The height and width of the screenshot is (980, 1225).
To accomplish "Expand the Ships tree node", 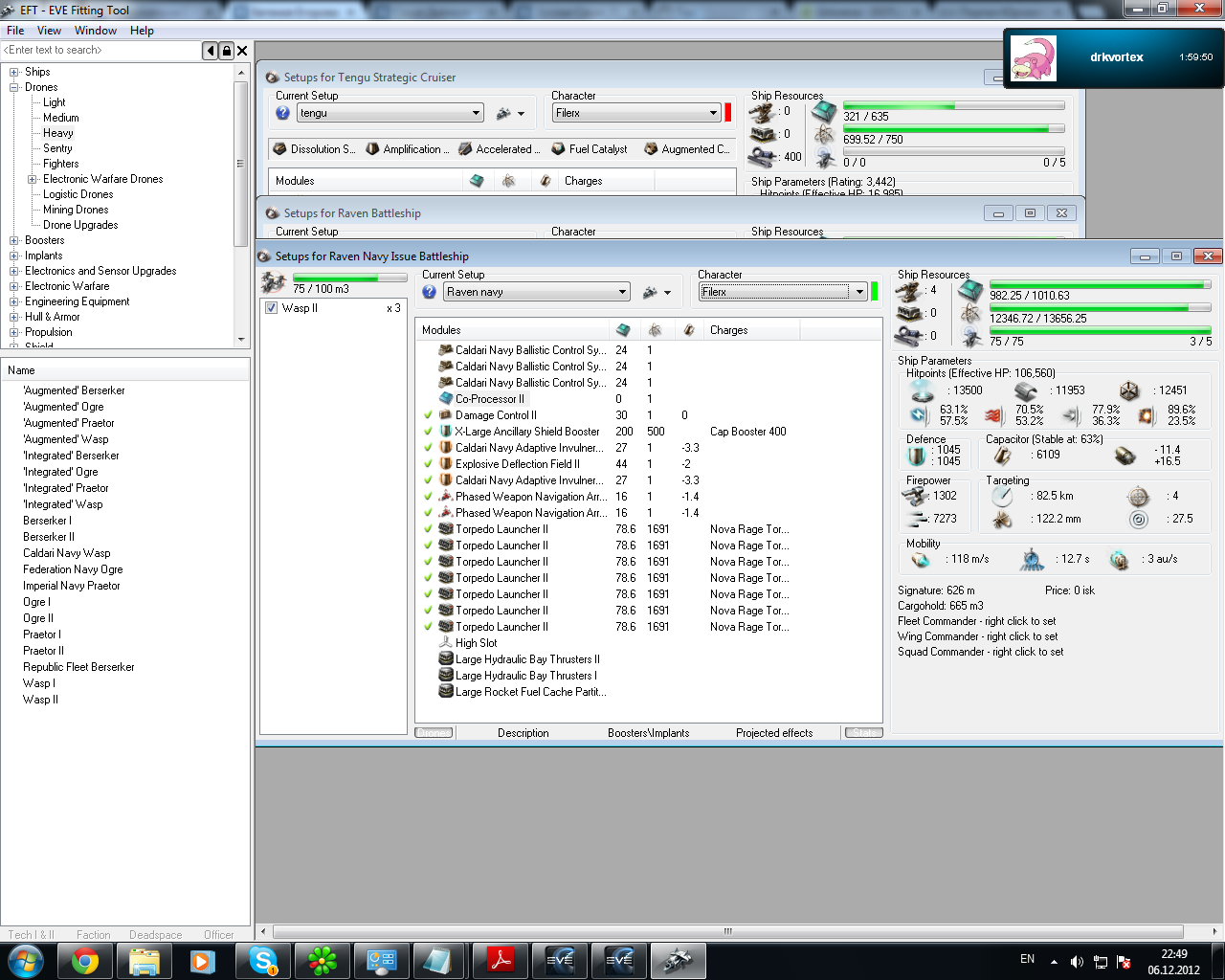I will [14, 72].
